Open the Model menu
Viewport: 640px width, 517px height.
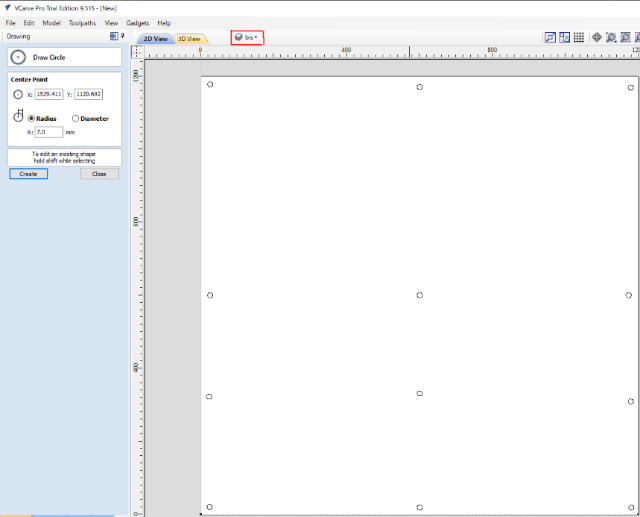click(51, 23)
